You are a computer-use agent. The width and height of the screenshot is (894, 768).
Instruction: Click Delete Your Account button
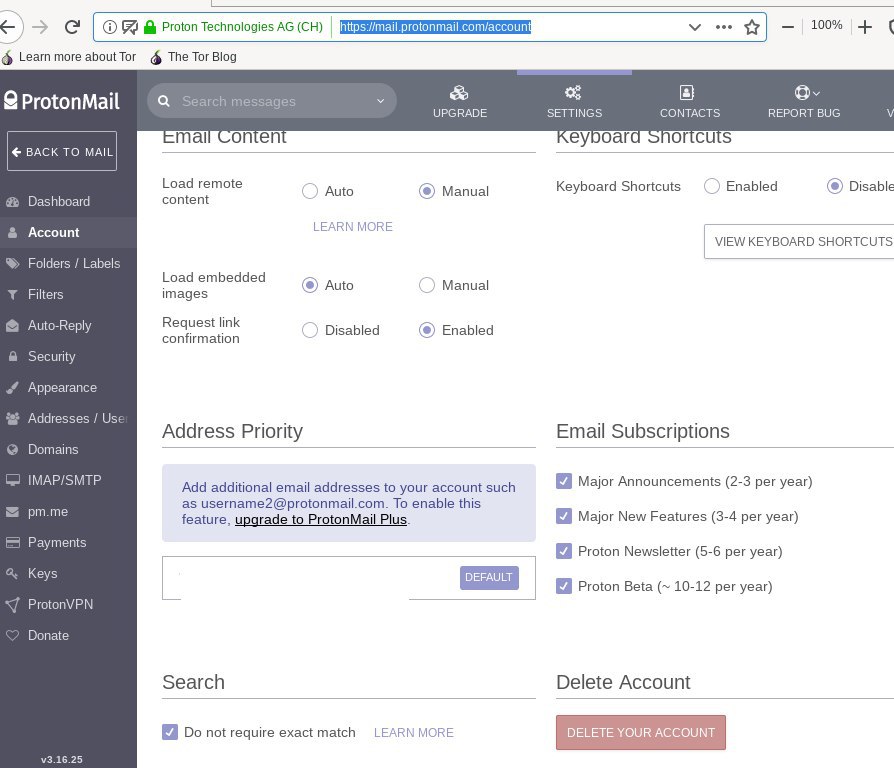(x=641, y=733)
